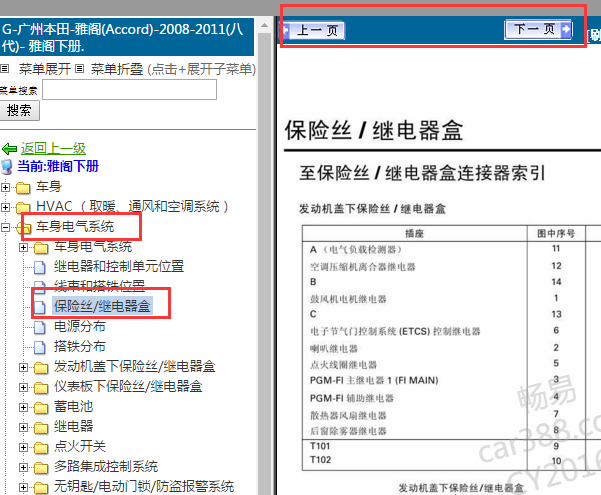Go to previous page with 上一页 button

tap(314, 30)
